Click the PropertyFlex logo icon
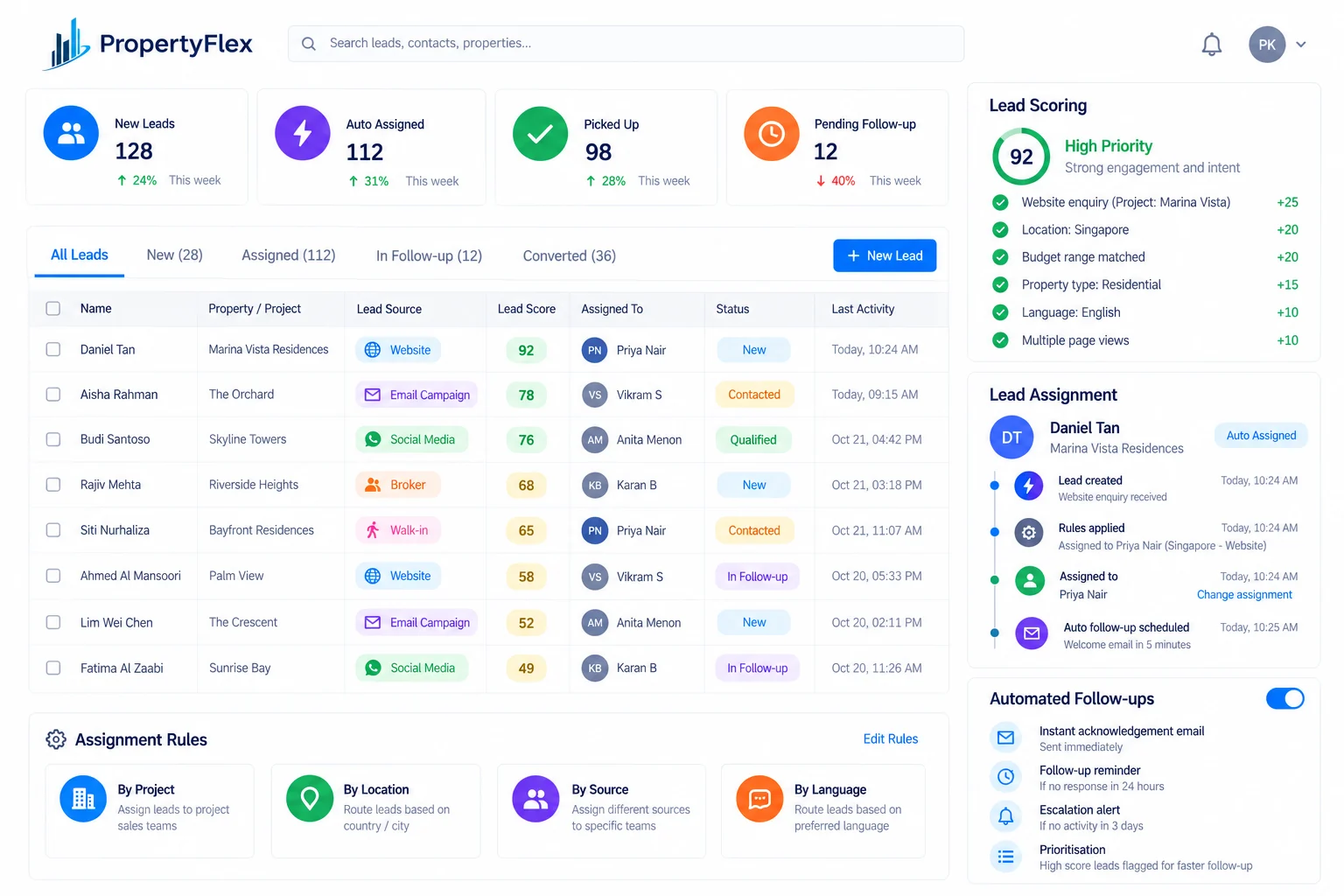The width and height of the screenshot is (1344, 896). point(66,44)
